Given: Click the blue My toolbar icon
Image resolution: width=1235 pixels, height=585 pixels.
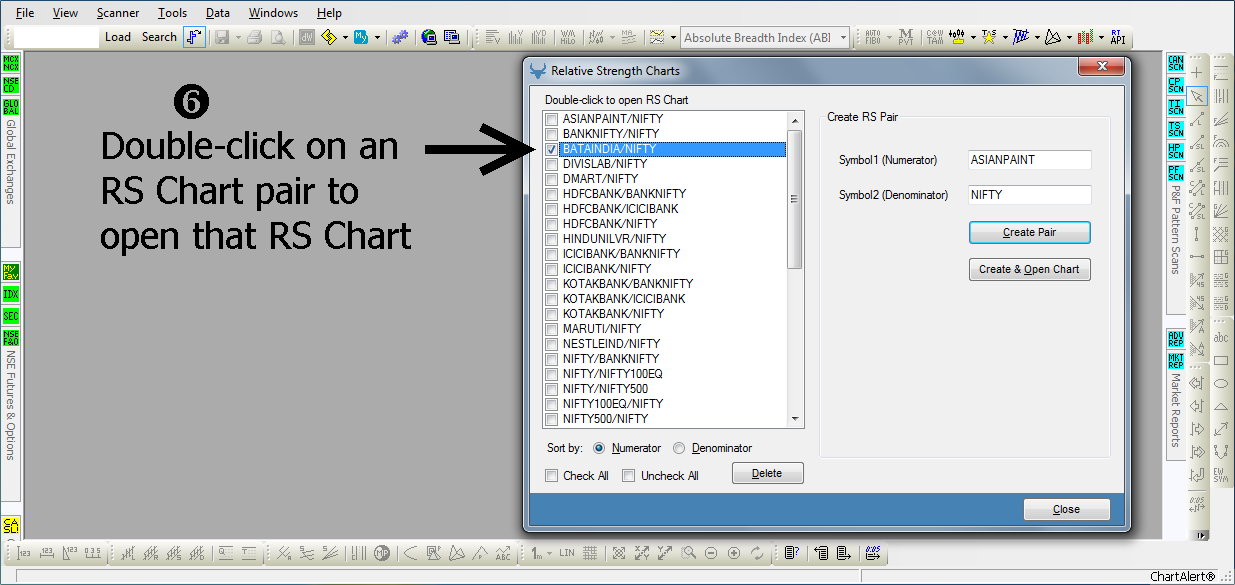Looking at the screenshot, I should [x=361, y=37].
